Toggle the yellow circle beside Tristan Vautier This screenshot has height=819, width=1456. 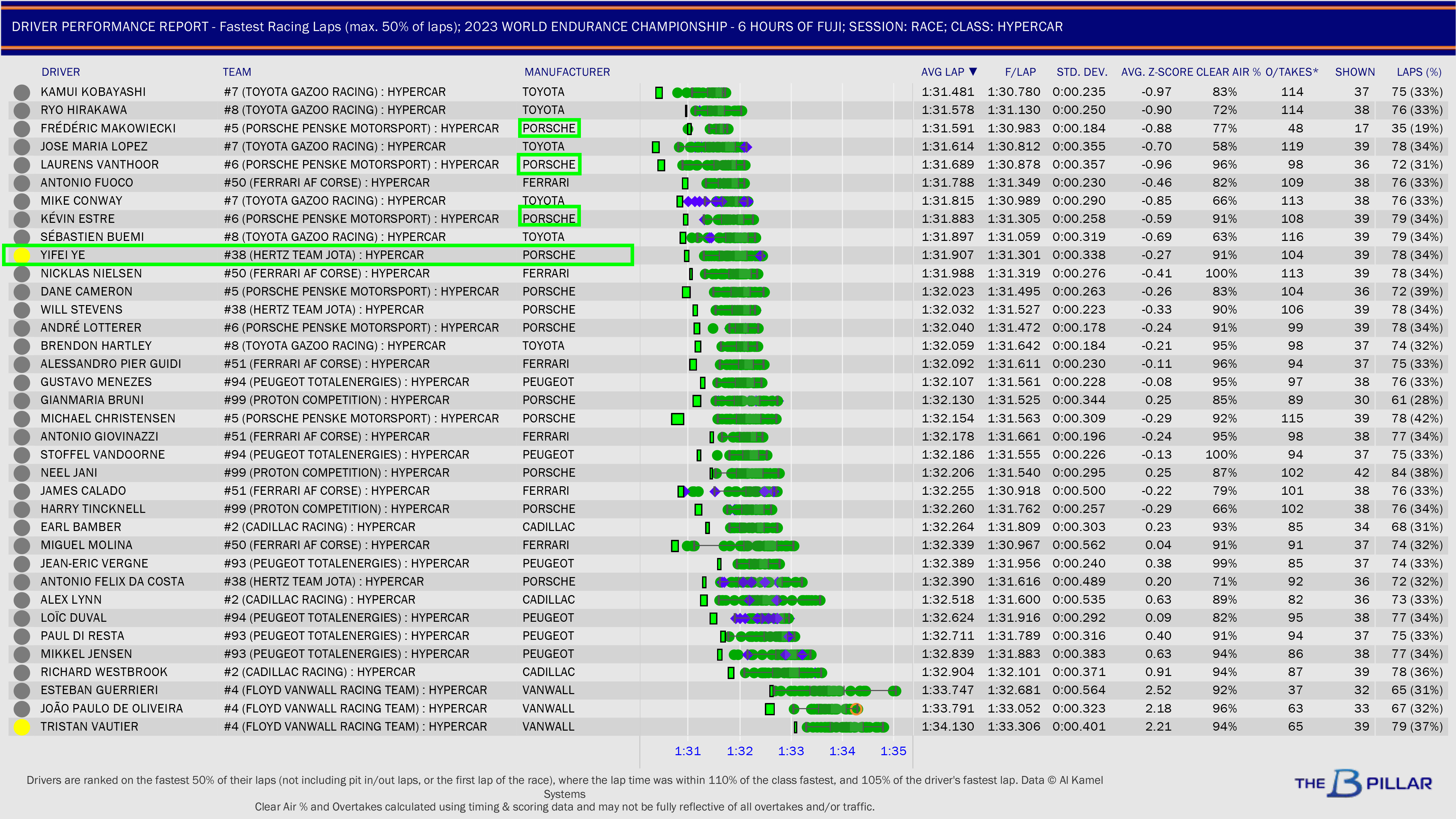(22, 727)
